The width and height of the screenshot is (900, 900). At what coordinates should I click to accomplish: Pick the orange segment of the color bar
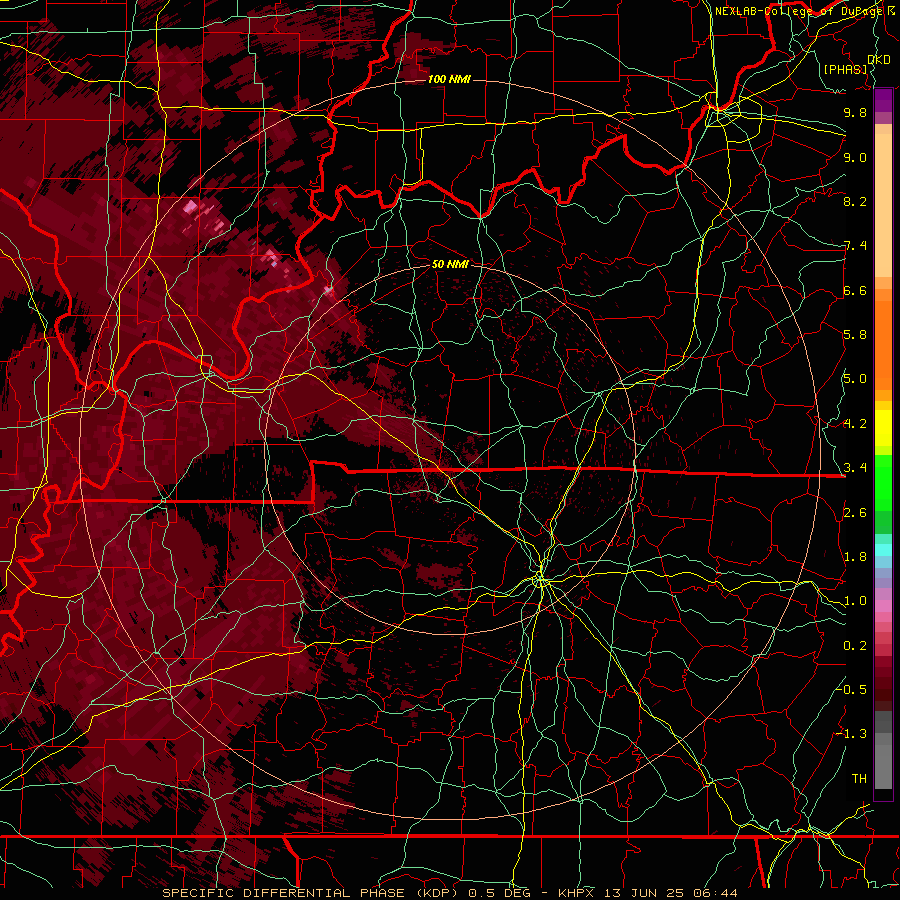coord(883,344)
